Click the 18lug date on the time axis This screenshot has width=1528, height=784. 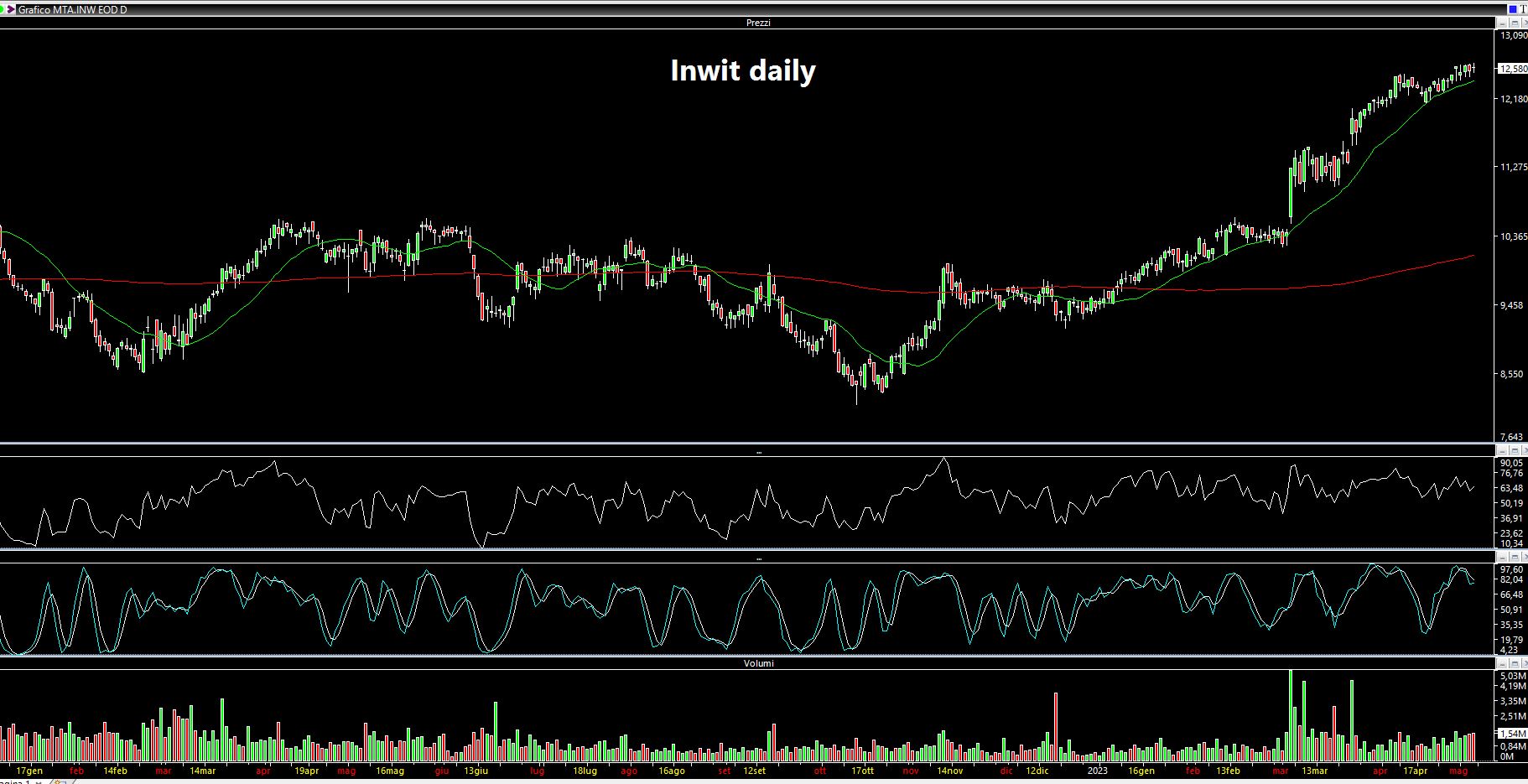(x=585, y=771)
